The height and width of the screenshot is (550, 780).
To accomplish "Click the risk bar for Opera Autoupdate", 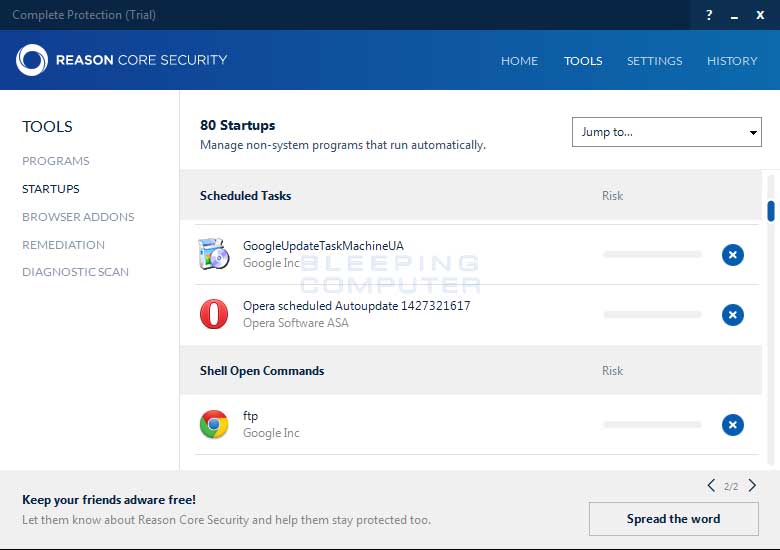I will [x=652, y=315].
